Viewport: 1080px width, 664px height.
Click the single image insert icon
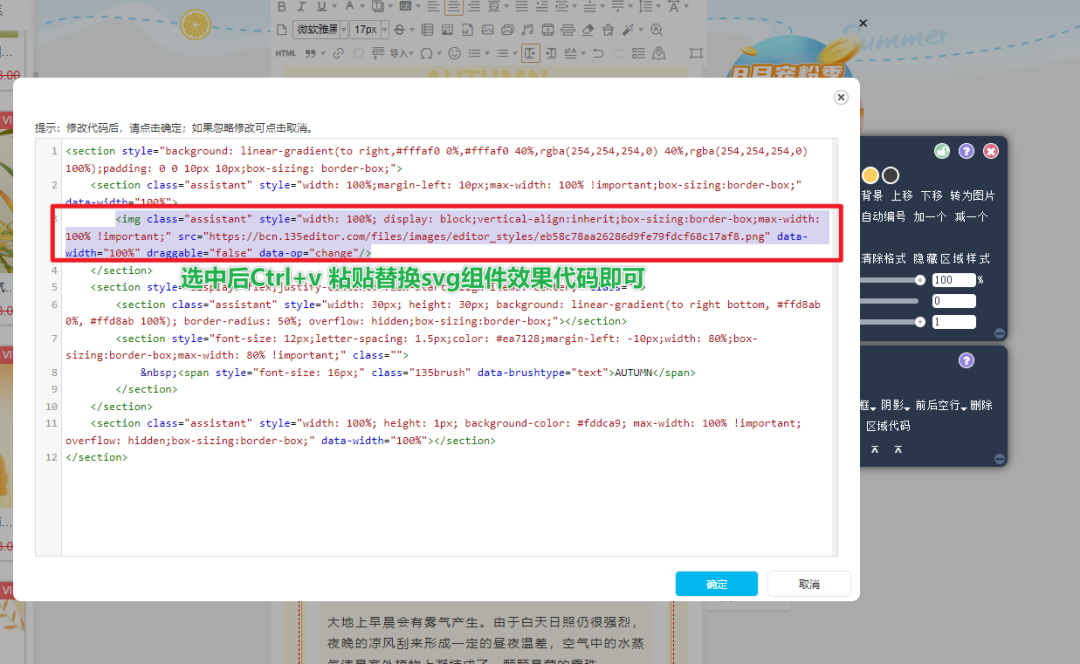(x=487, y=30)
